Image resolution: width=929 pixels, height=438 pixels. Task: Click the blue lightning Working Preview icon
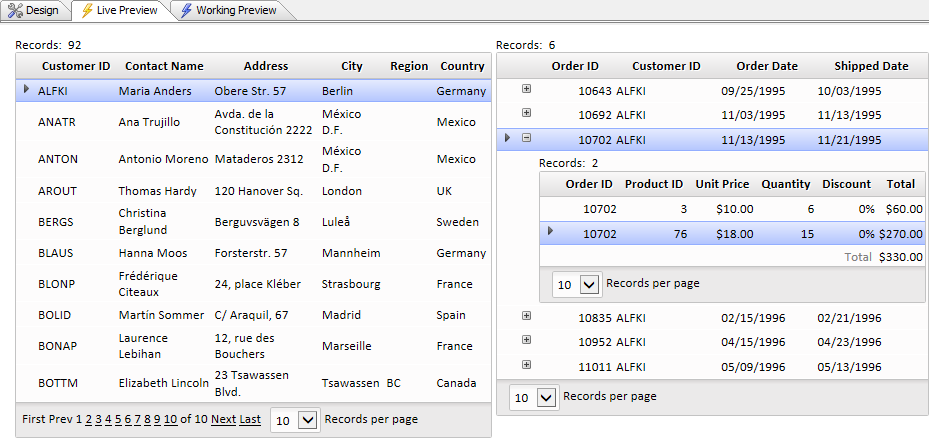coord(186,10)
